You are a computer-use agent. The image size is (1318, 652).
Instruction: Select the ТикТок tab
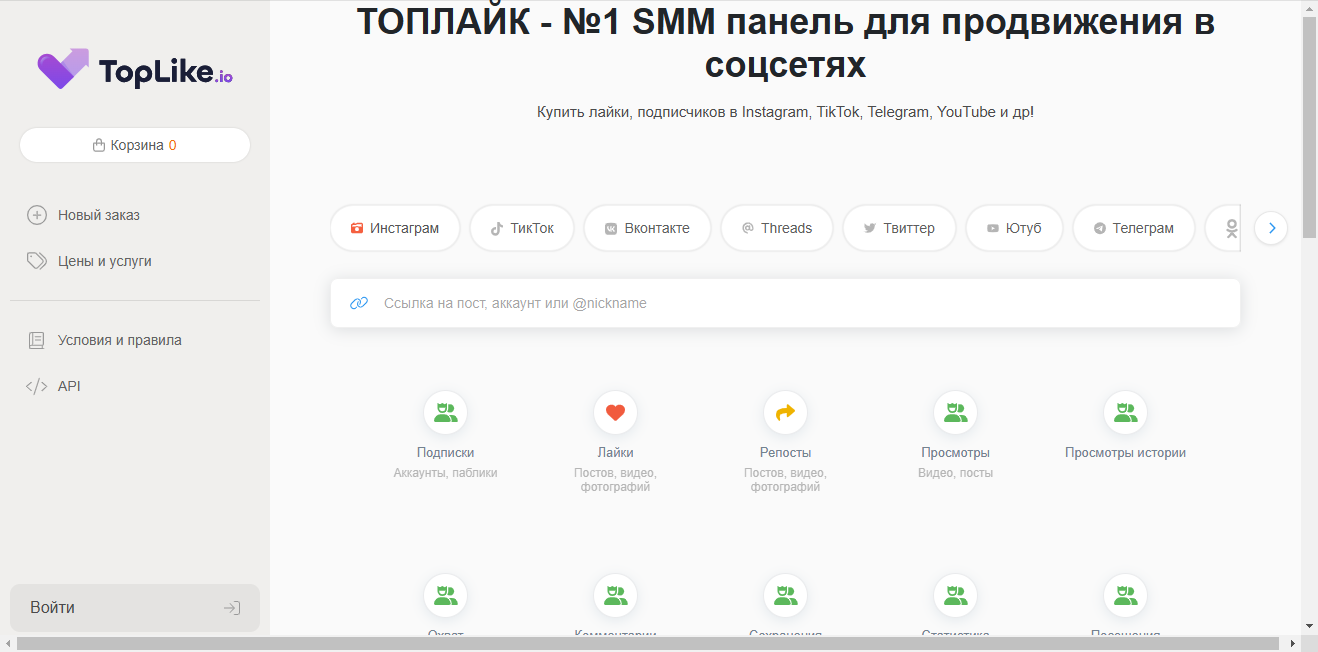(x=522, y=228)
